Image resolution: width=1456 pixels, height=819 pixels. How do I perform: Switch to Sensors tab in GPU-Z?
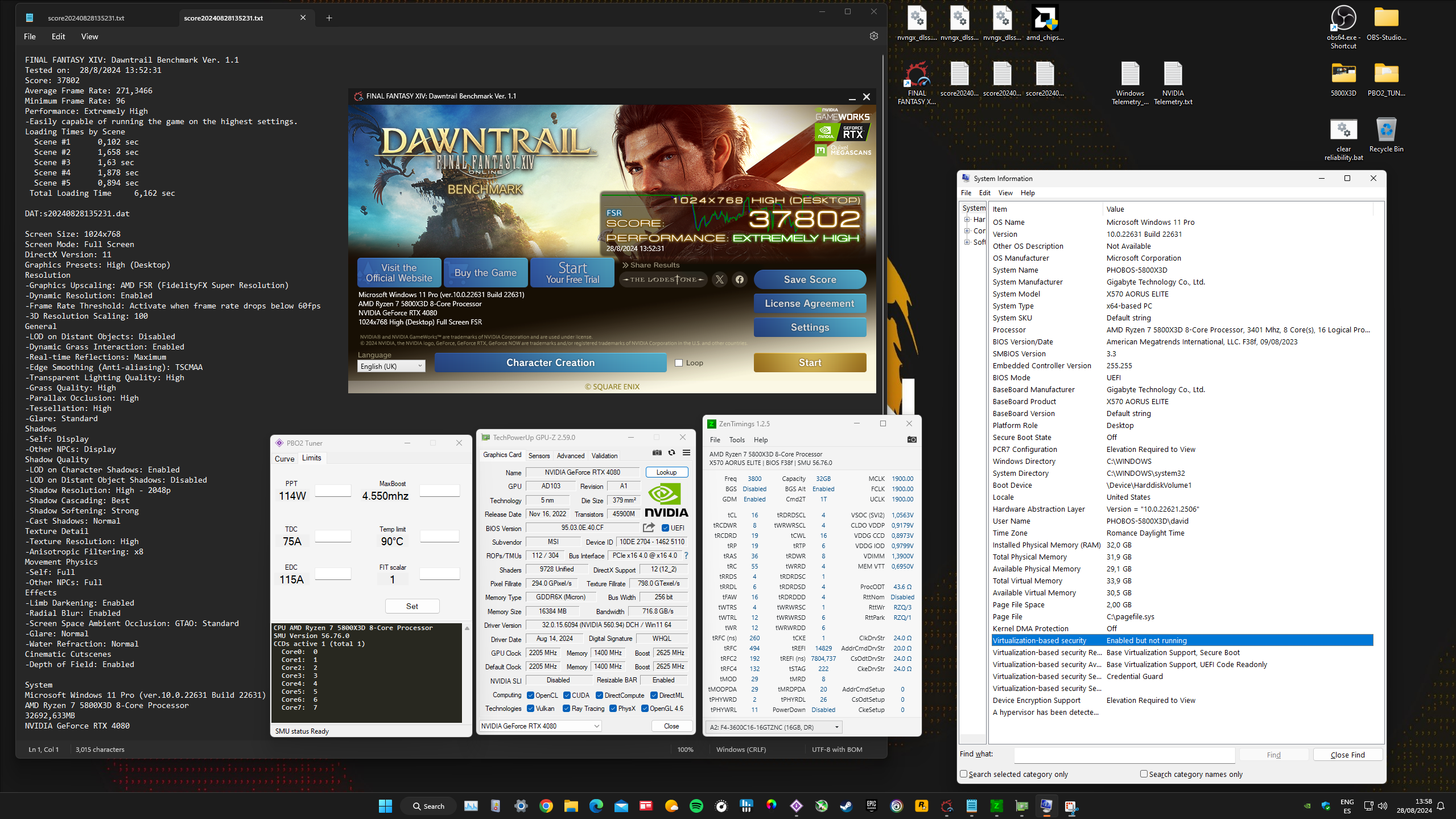point(539,455)
